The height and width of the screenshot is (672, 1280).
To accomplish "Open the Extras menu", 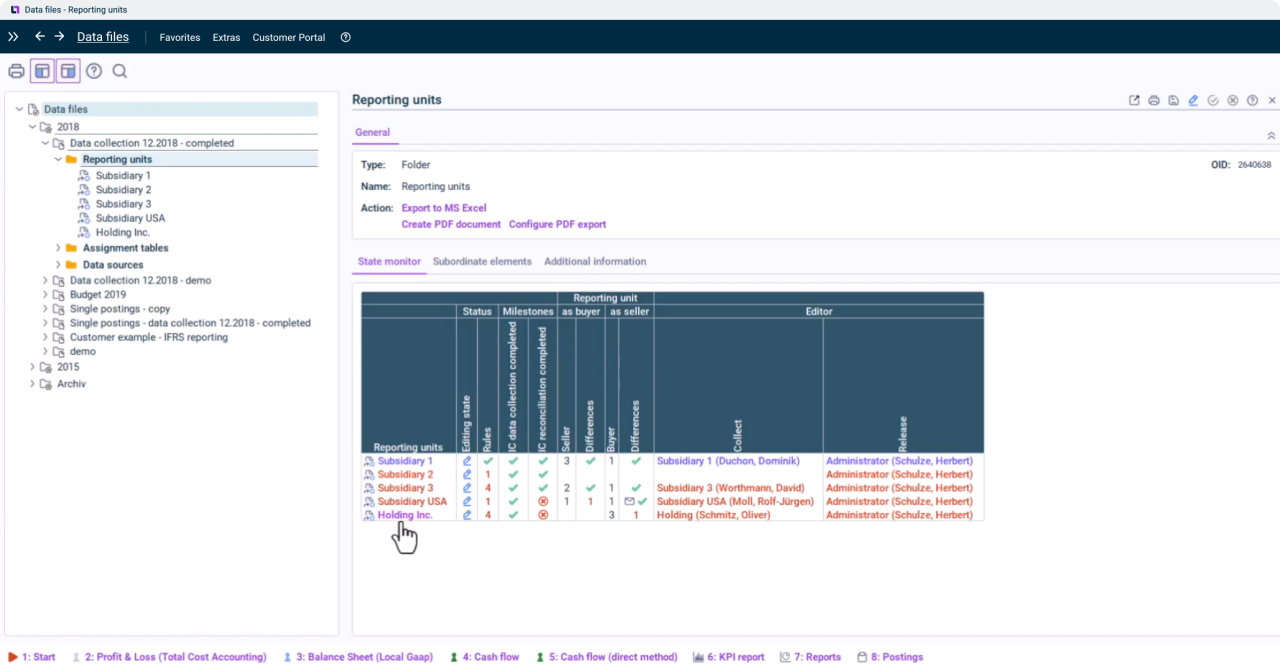I will pos(226,37).
